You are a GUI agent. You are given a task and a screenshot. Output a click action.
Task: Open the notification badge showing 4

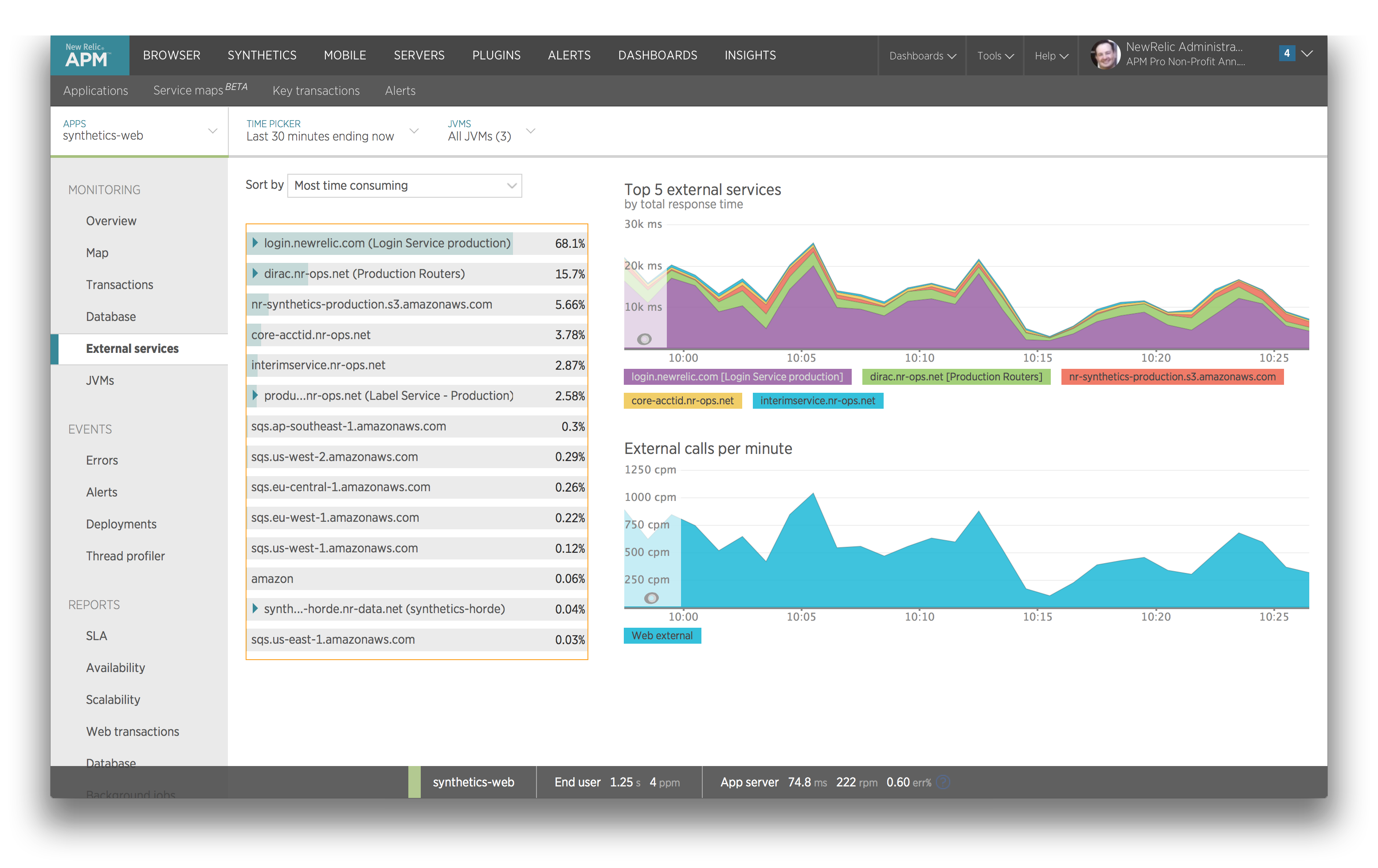point(1286,53)
